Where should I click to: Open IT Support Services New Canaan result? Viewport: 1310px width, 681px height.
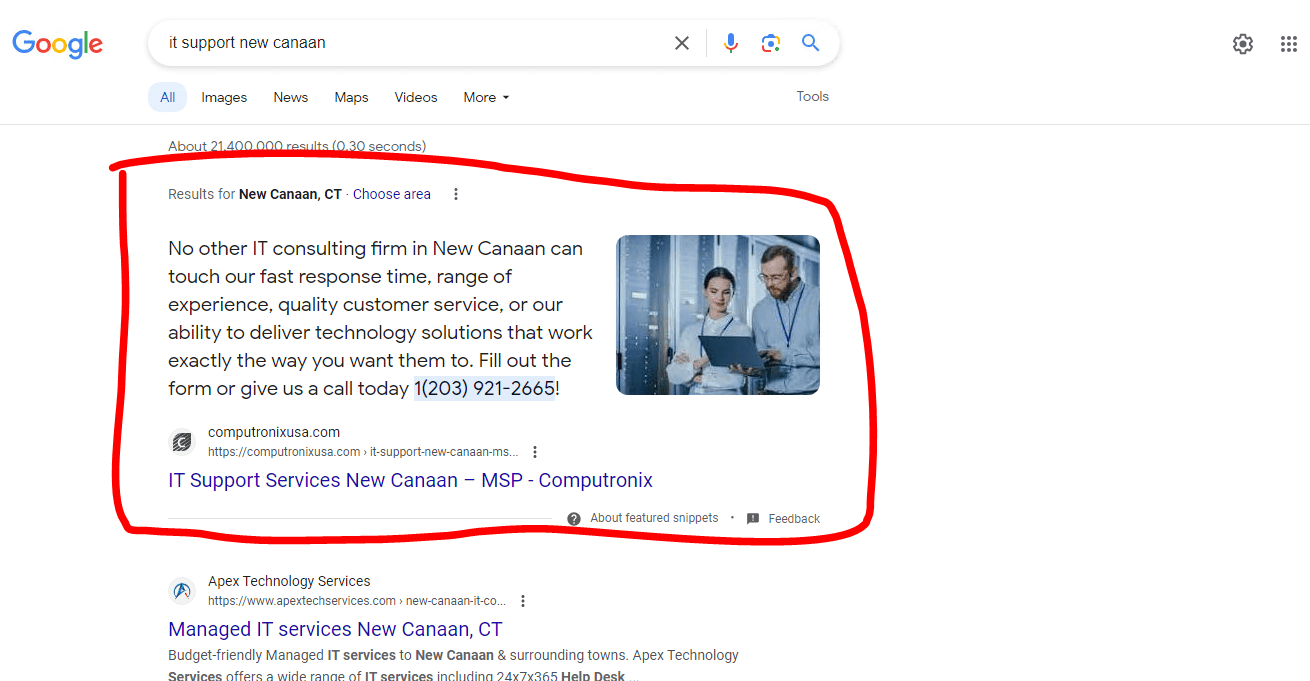point(410,480)
